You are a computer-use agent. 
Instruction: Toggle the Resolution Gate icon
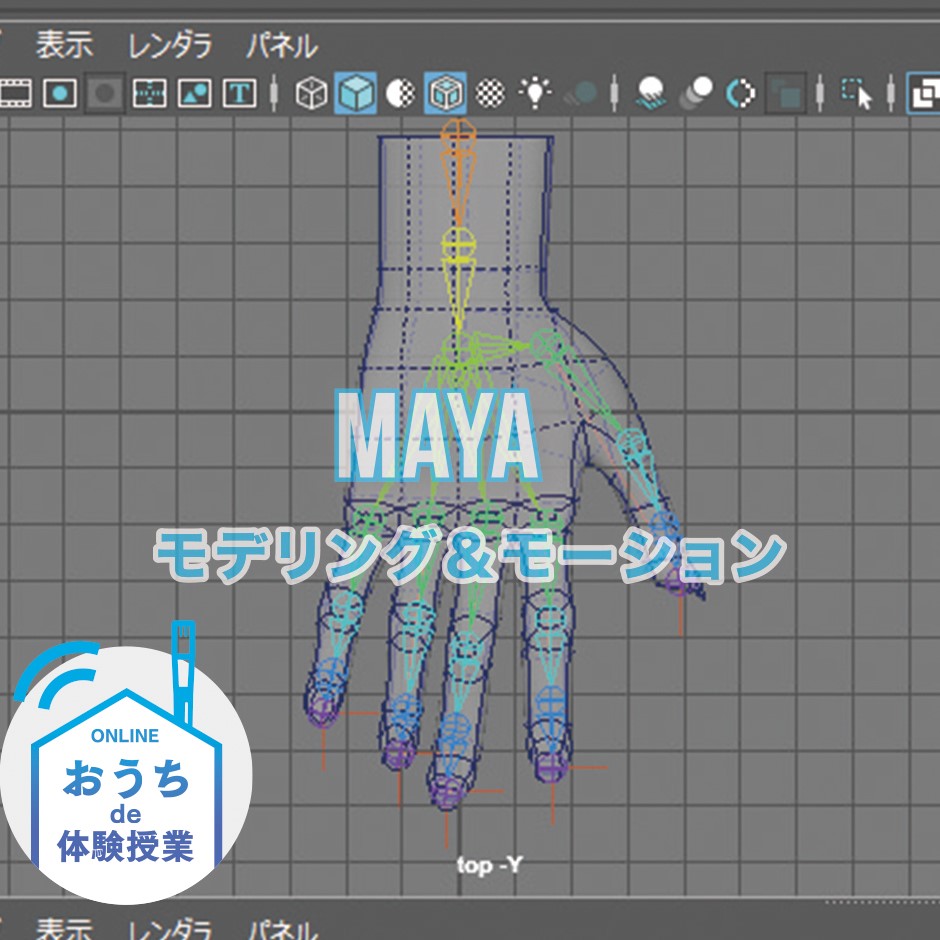point(60,94)
